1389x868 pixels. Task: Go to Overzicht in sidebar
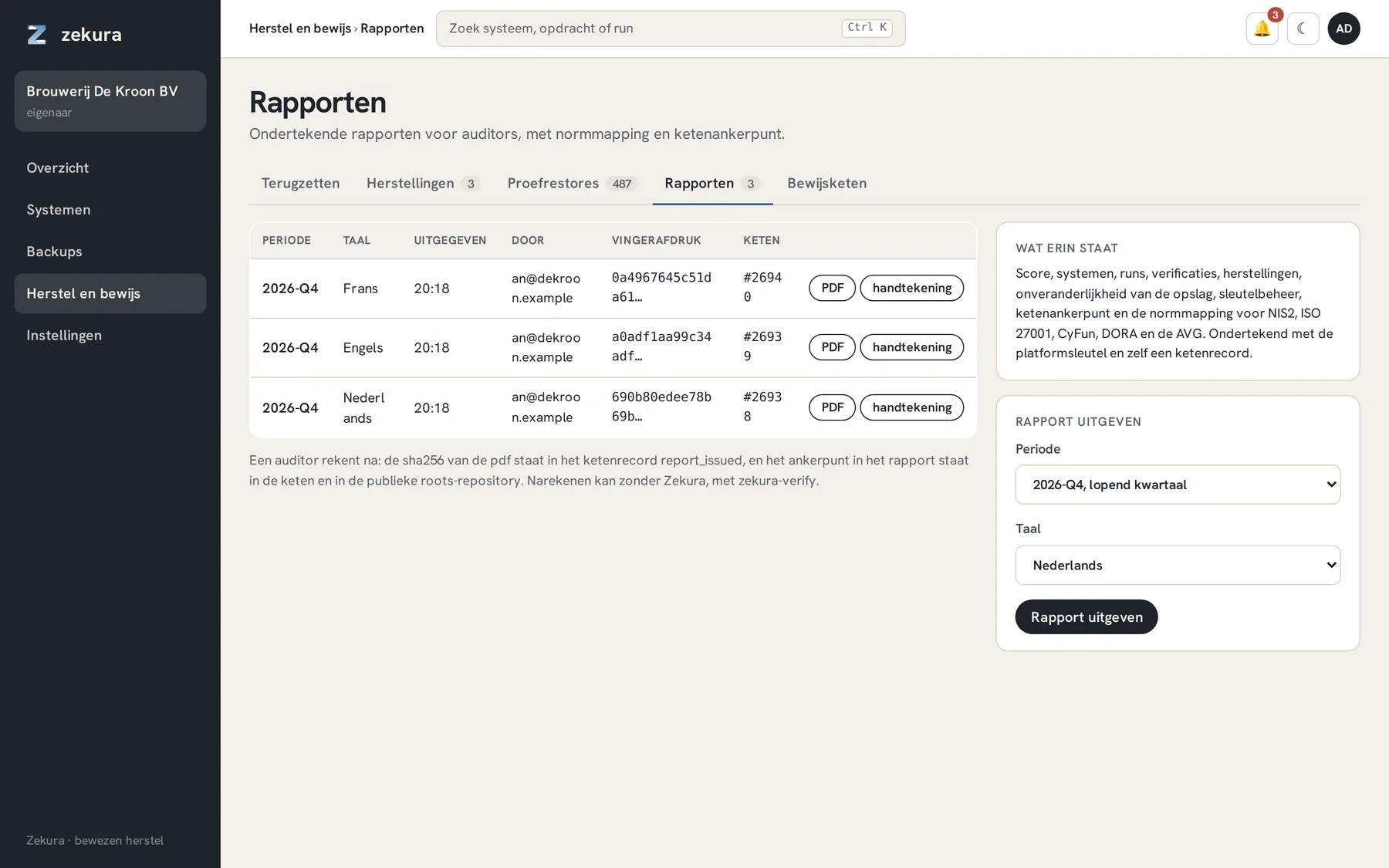pos(110,168)
